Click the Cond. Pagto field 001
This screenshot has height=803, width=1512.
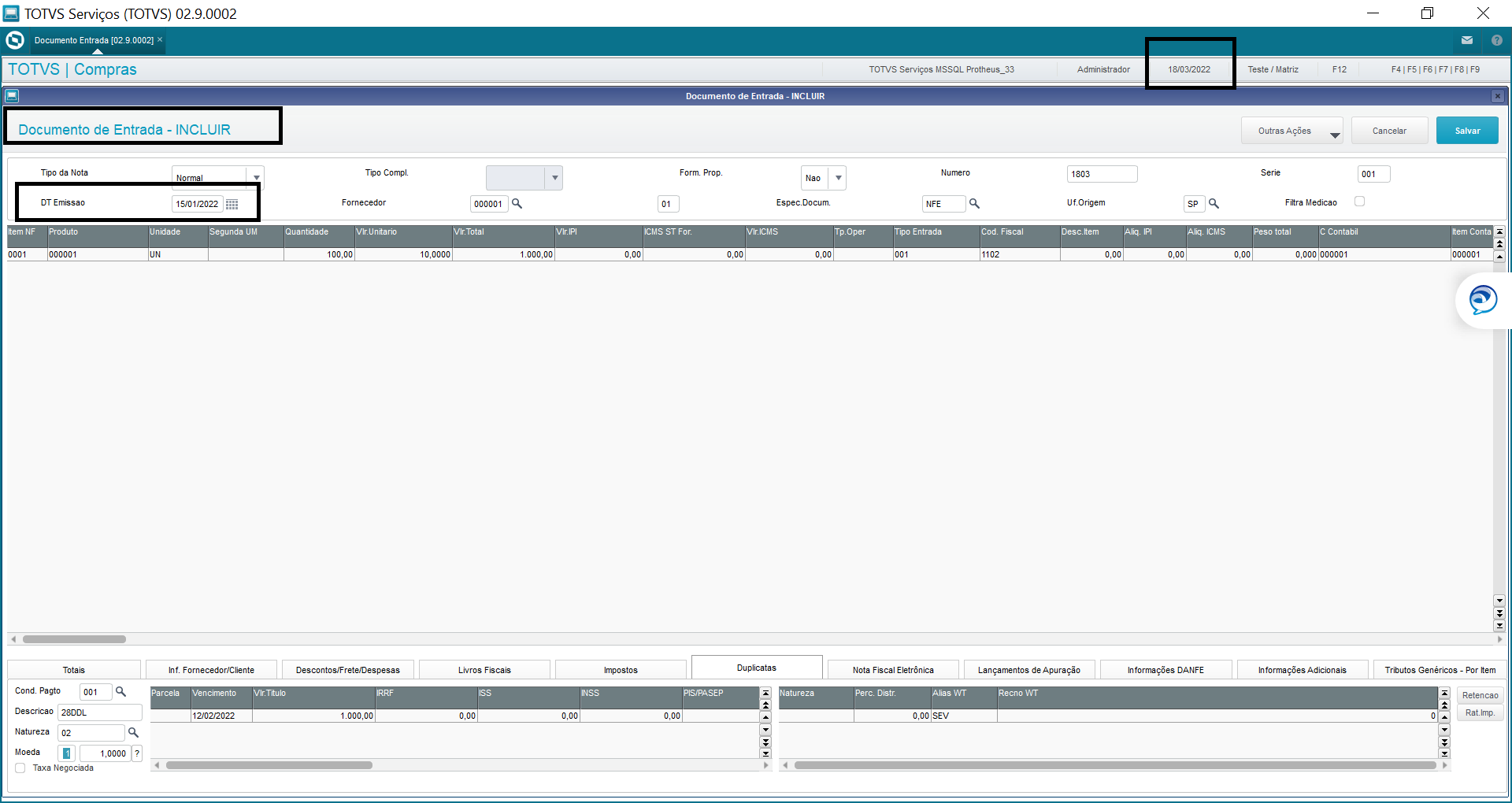point(96,692)
